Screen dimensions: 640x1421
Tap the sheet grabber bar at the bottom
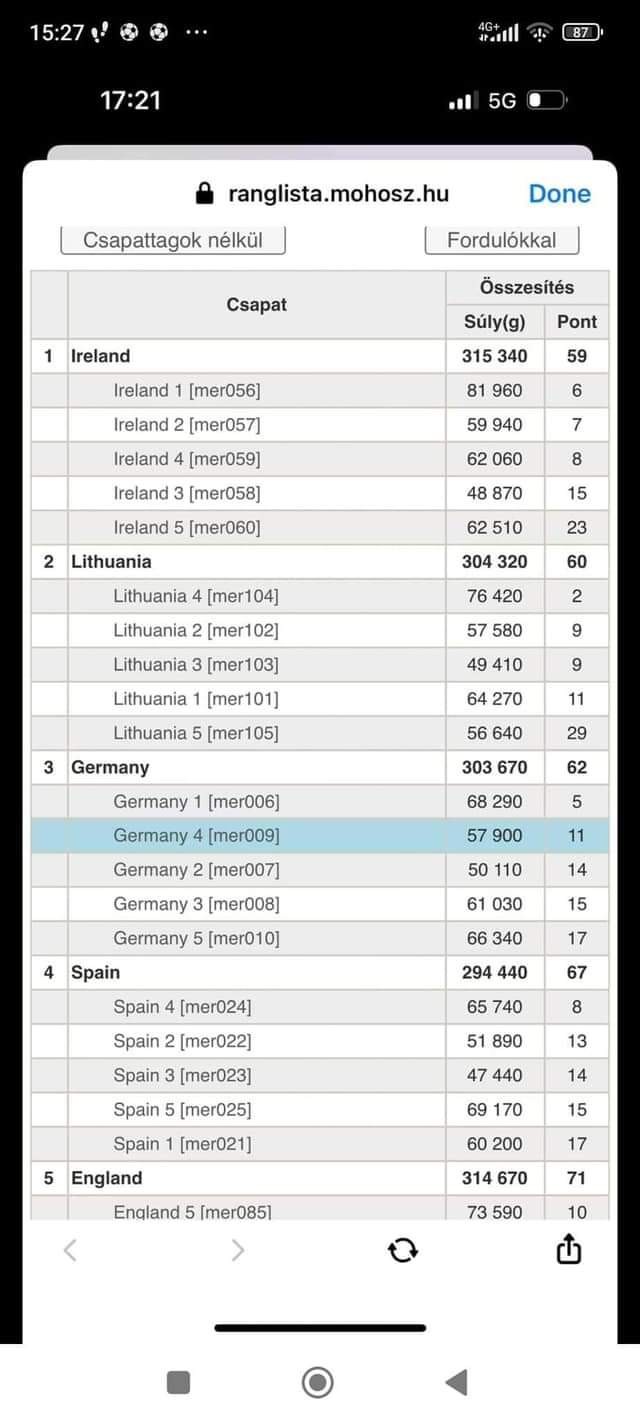[320, 1328]
